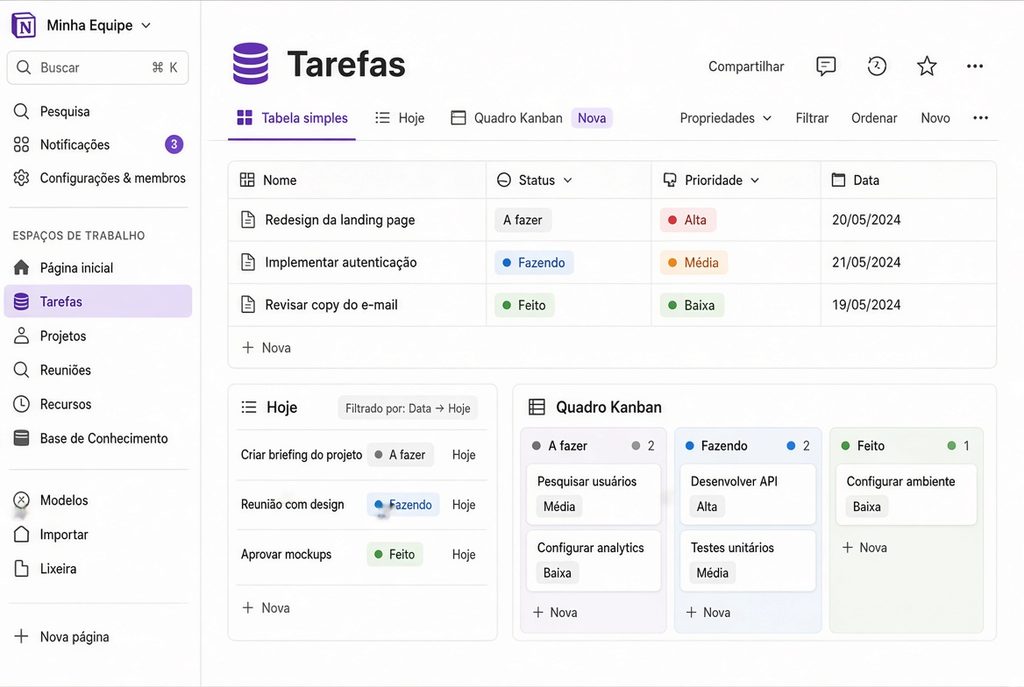The height and width of the screenshot is (687, 1024).
Task: Click the Média priority tag in table
Action: (694, 263)
